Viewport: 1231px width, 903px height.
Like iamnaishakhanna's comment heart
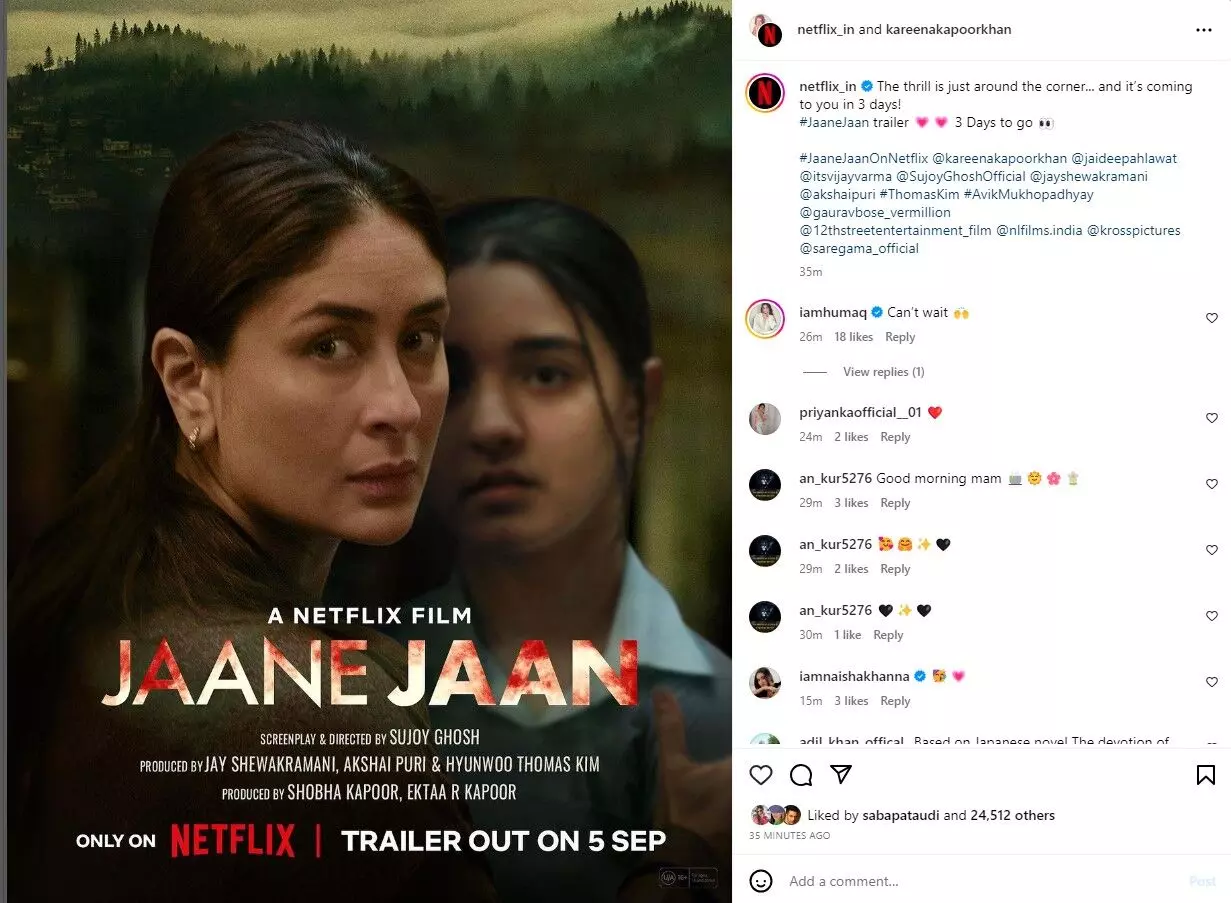(1212, 682)
